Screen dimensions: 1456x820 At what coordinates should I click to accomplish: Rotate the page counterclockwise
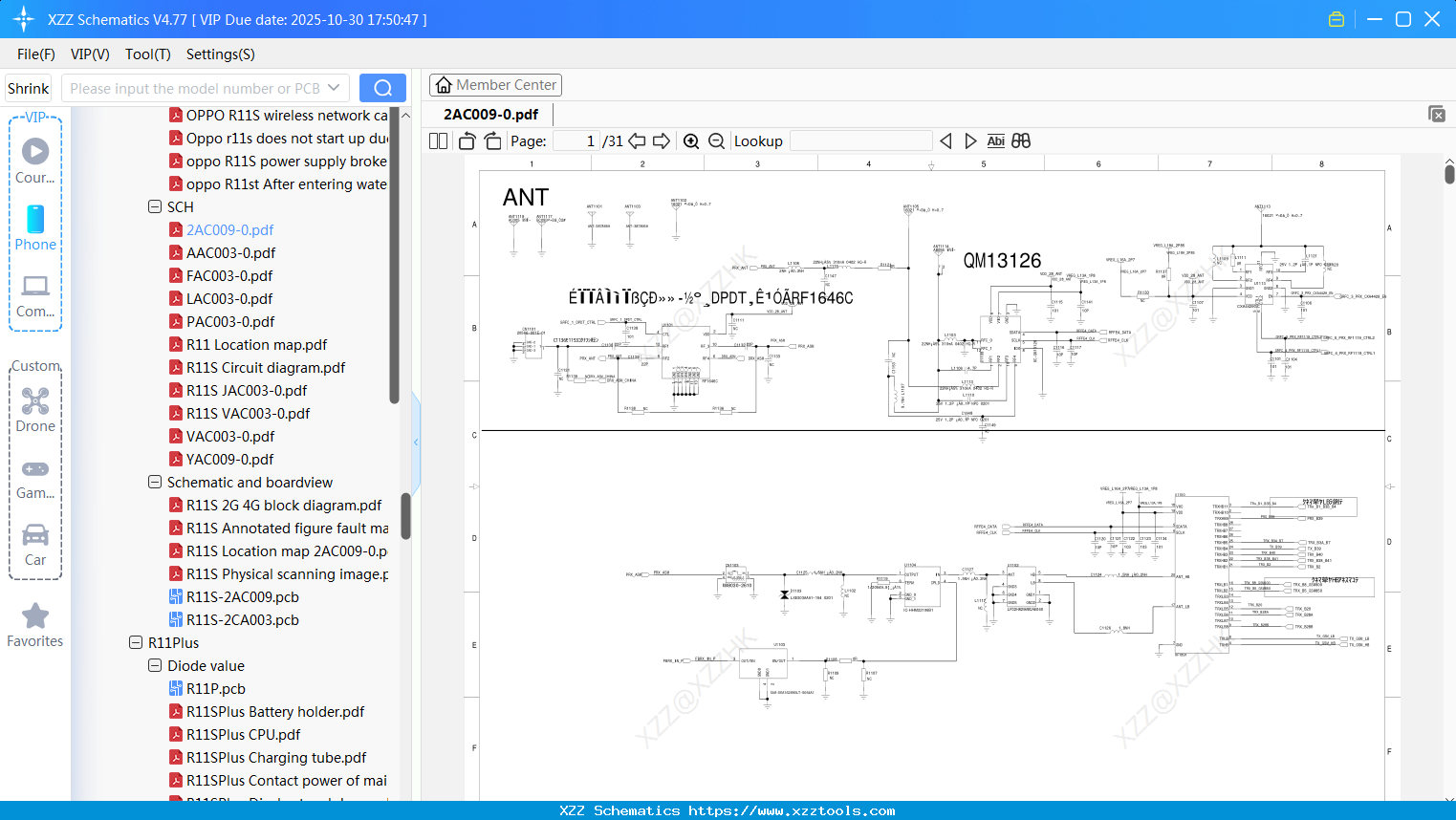point(467,141)
